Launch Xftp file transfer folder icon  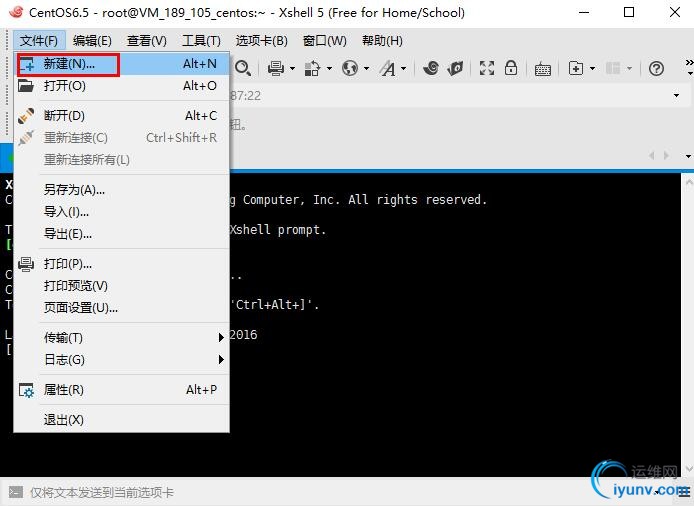(x=455, y=68)
